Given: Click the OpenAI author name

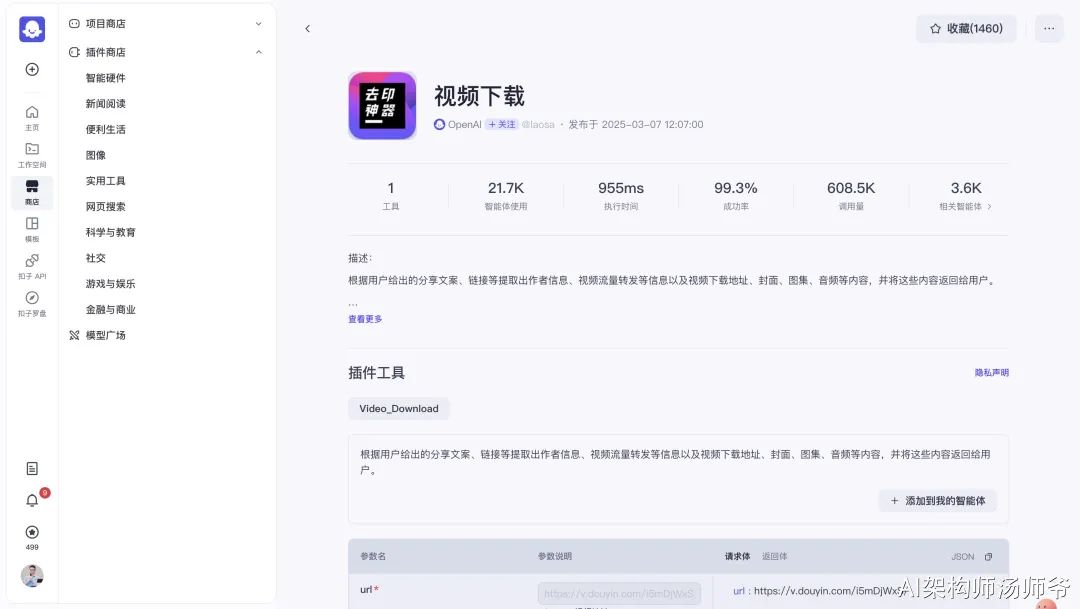Looking at the screenshot, I should pos(464,125).
